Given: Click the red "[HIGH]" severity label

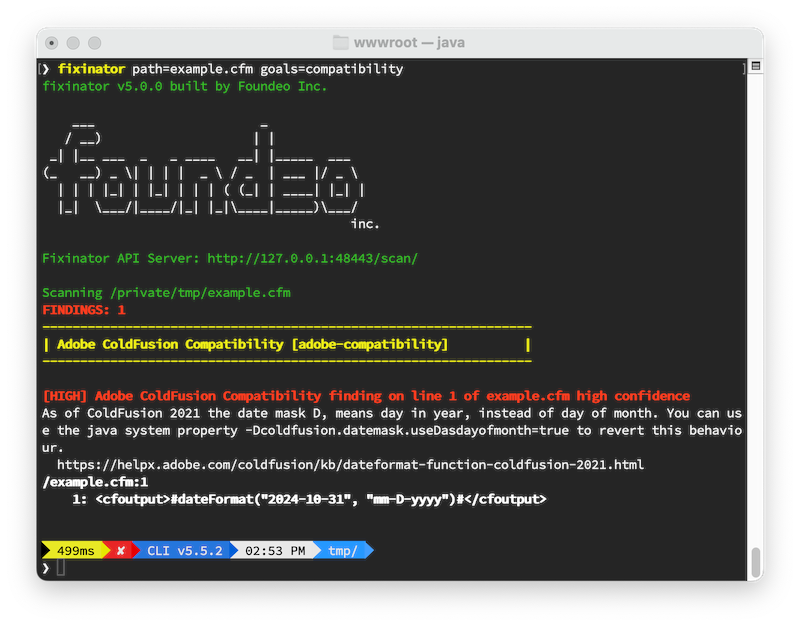Looking at the screenshot, I should pyautogui.click(x=65, y=396).
